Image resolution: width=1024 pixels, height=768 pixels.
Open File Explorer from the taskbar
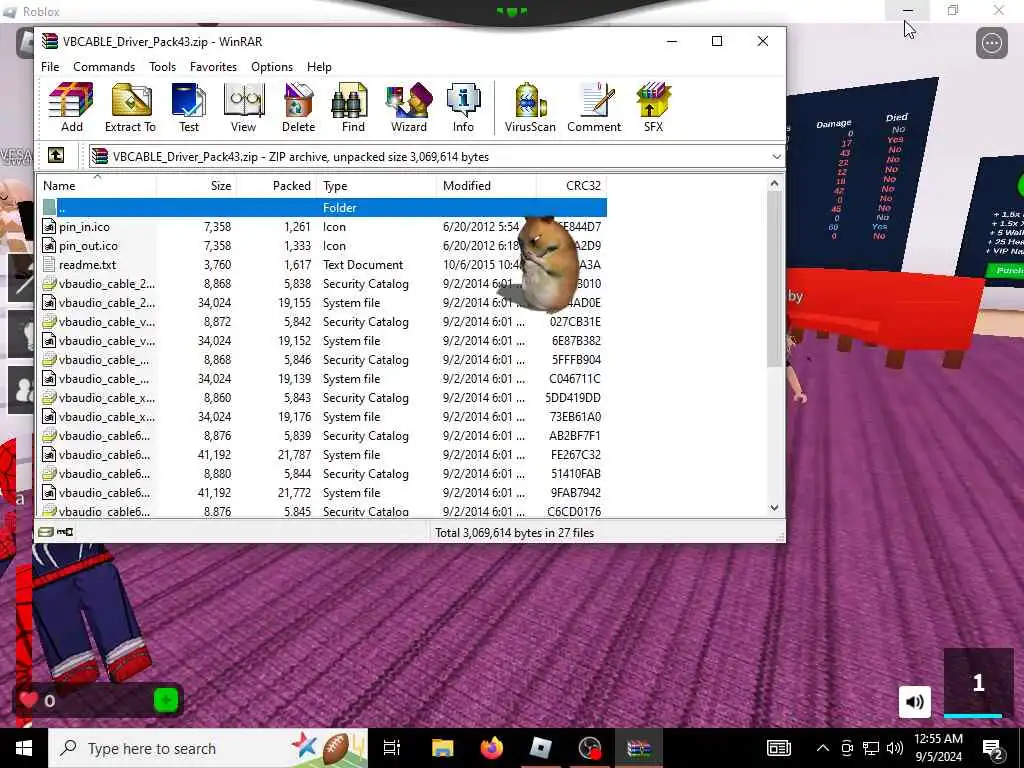tap(442, 748)
